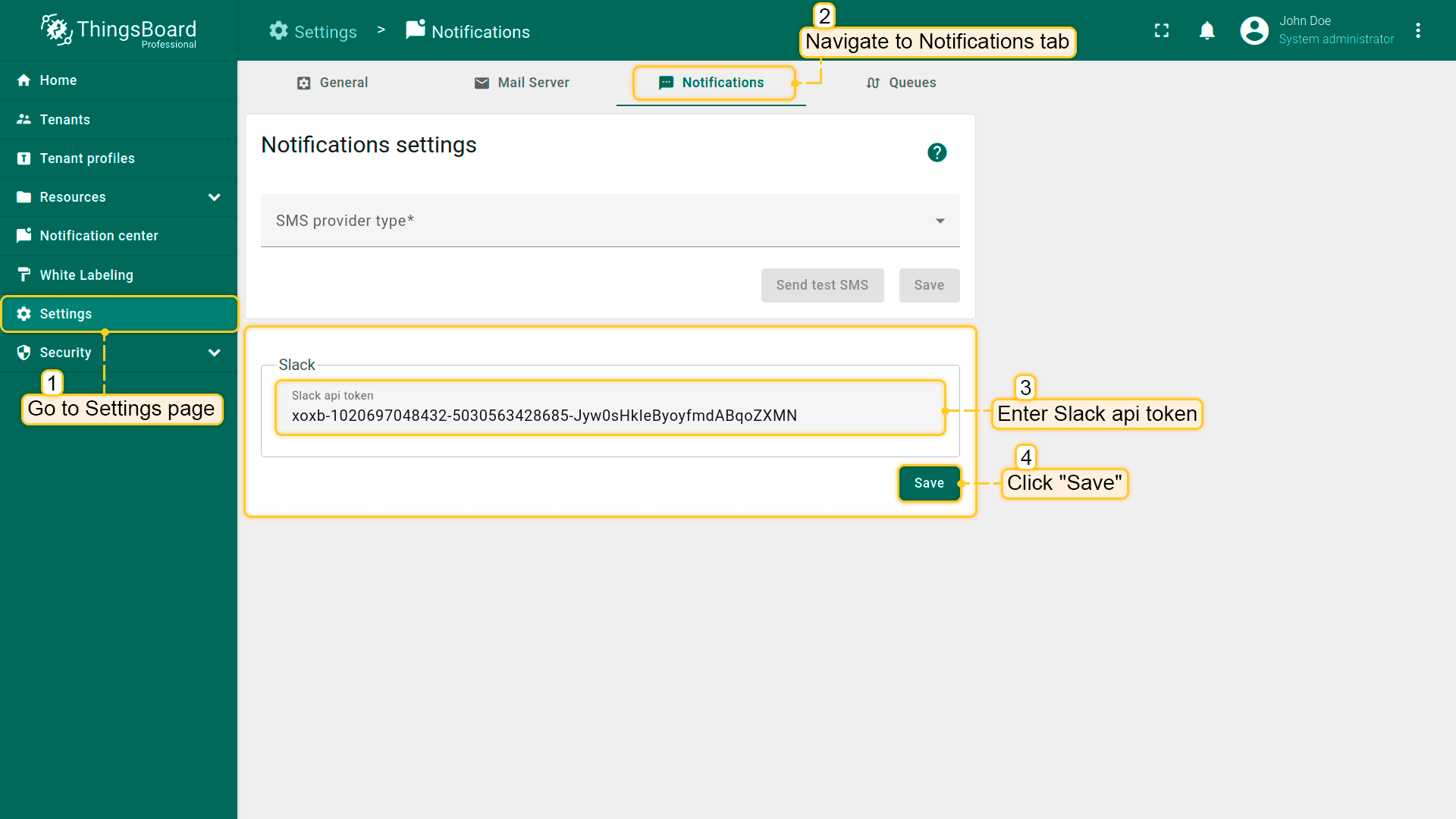Switch to the General tab
Viewport: 1456px width, 819px height.
[x=332, y=83]
